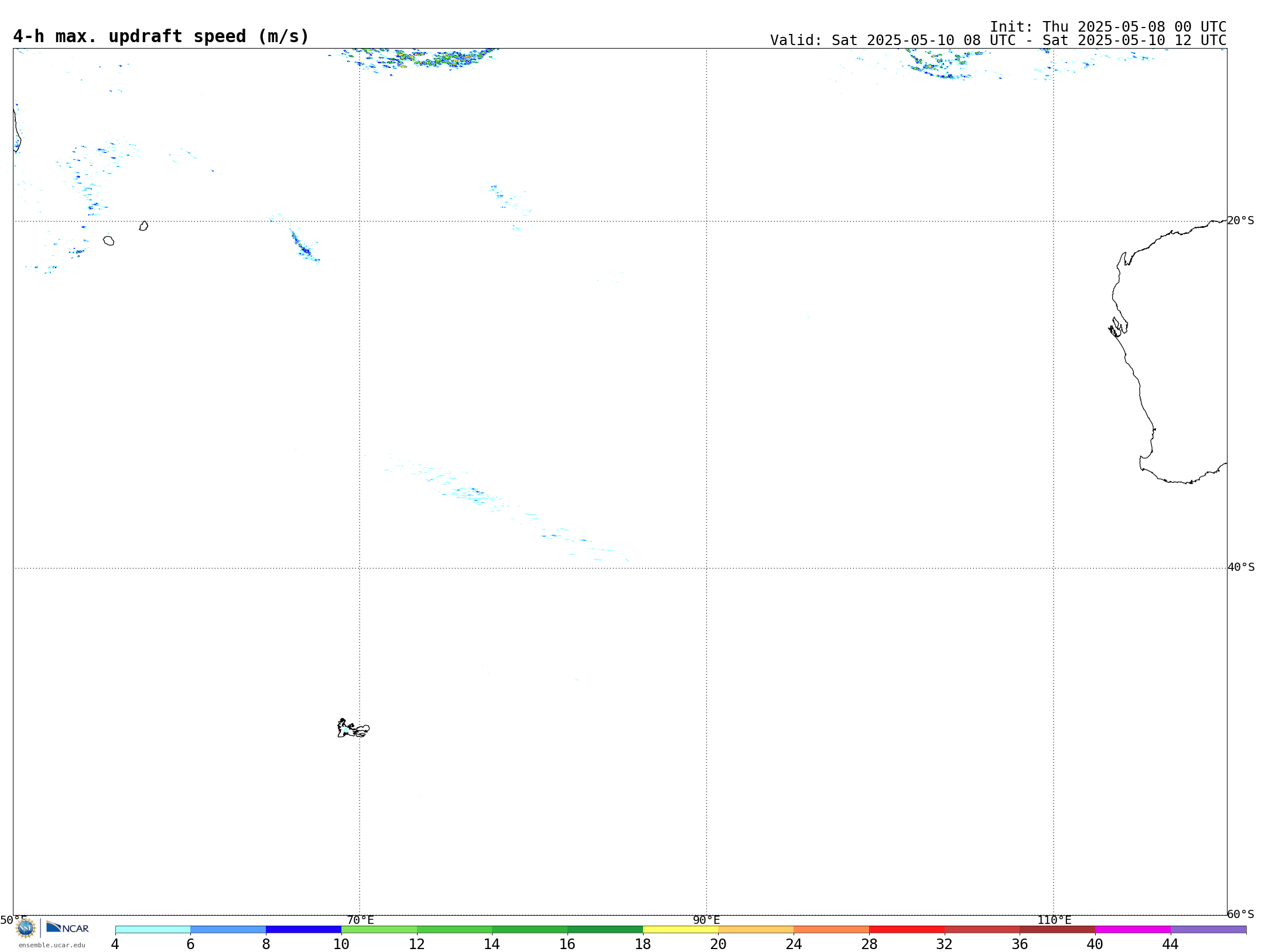This screenshot has width=1265, height=952.
Task: Click the light orange 20-24 color swatch
Action: [x=756, y=930]
